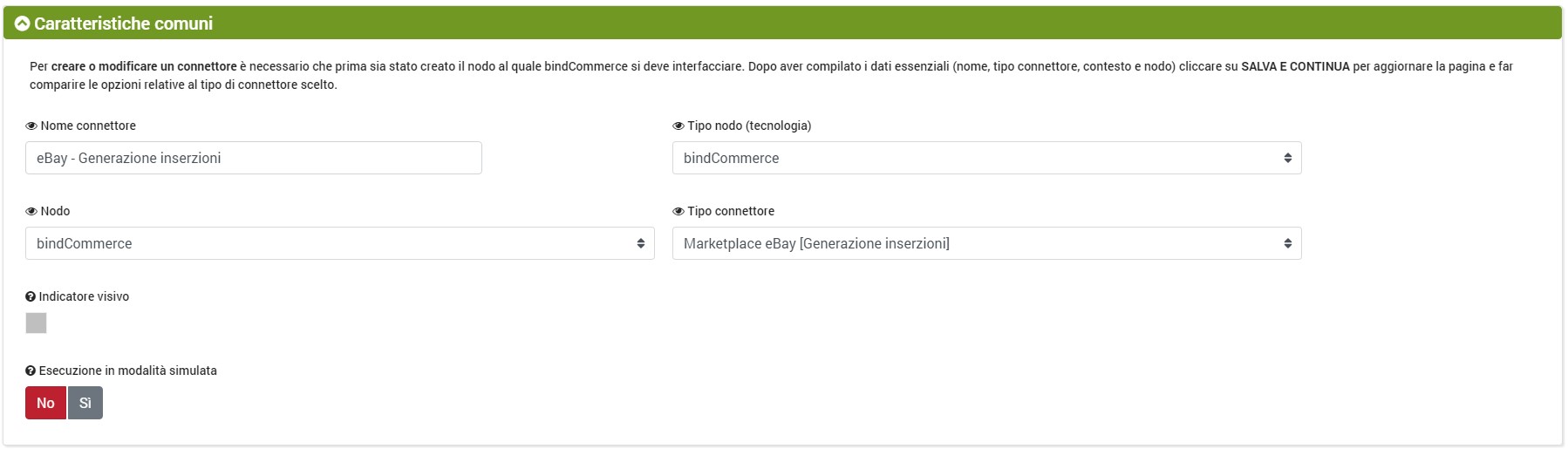Click the eye icon beside Tipo nodo
Image resolution: width=1568 pixels, height=449 pixels.
(678, 126)
